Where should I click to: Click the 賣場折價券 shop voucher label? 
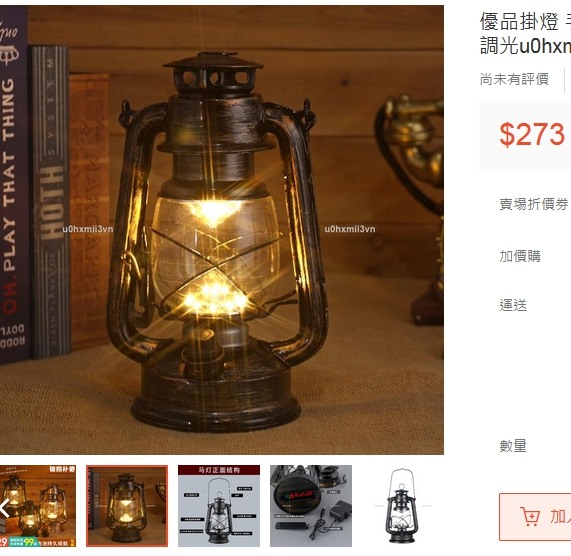[534, 204]
